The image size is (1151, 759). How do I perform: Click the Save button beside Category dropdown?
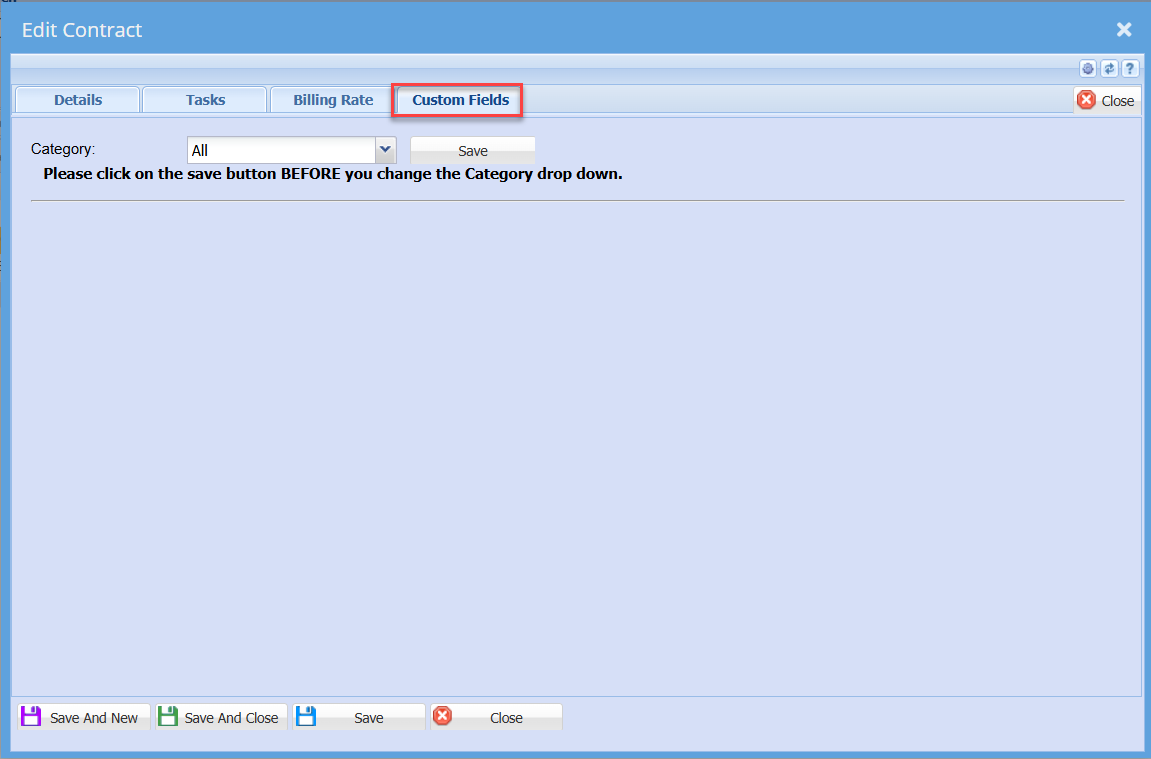click(473, 150)
